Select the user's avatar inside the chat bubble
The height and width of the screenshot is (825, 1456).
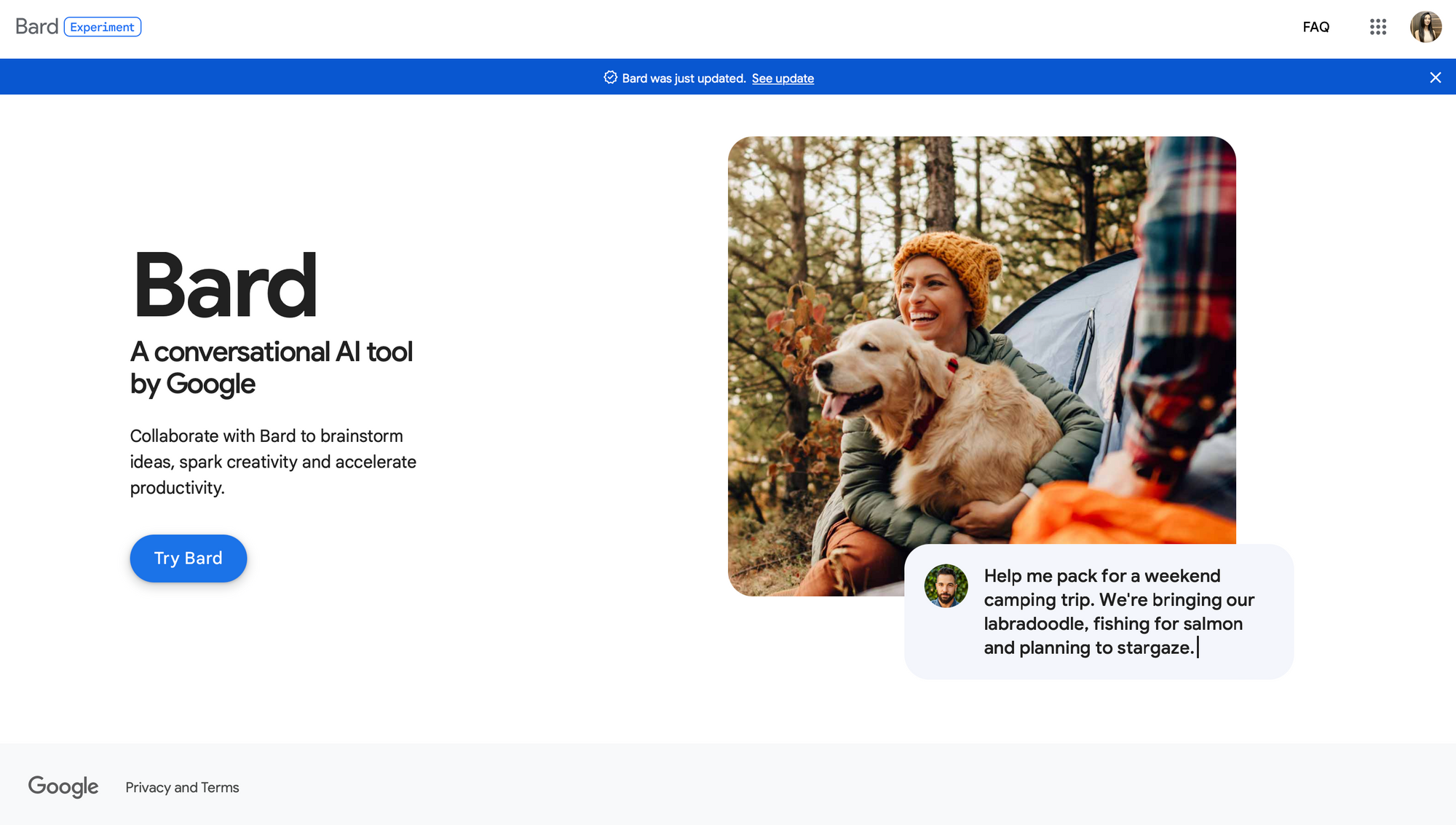(946, 585)
